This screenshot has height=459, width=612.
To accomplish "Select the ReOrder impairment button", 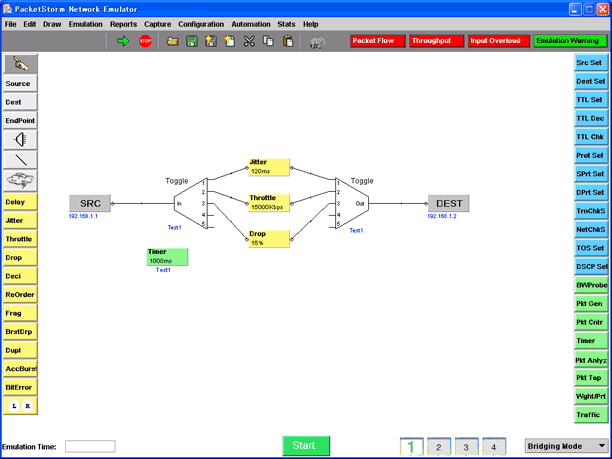I will [21, 295].
